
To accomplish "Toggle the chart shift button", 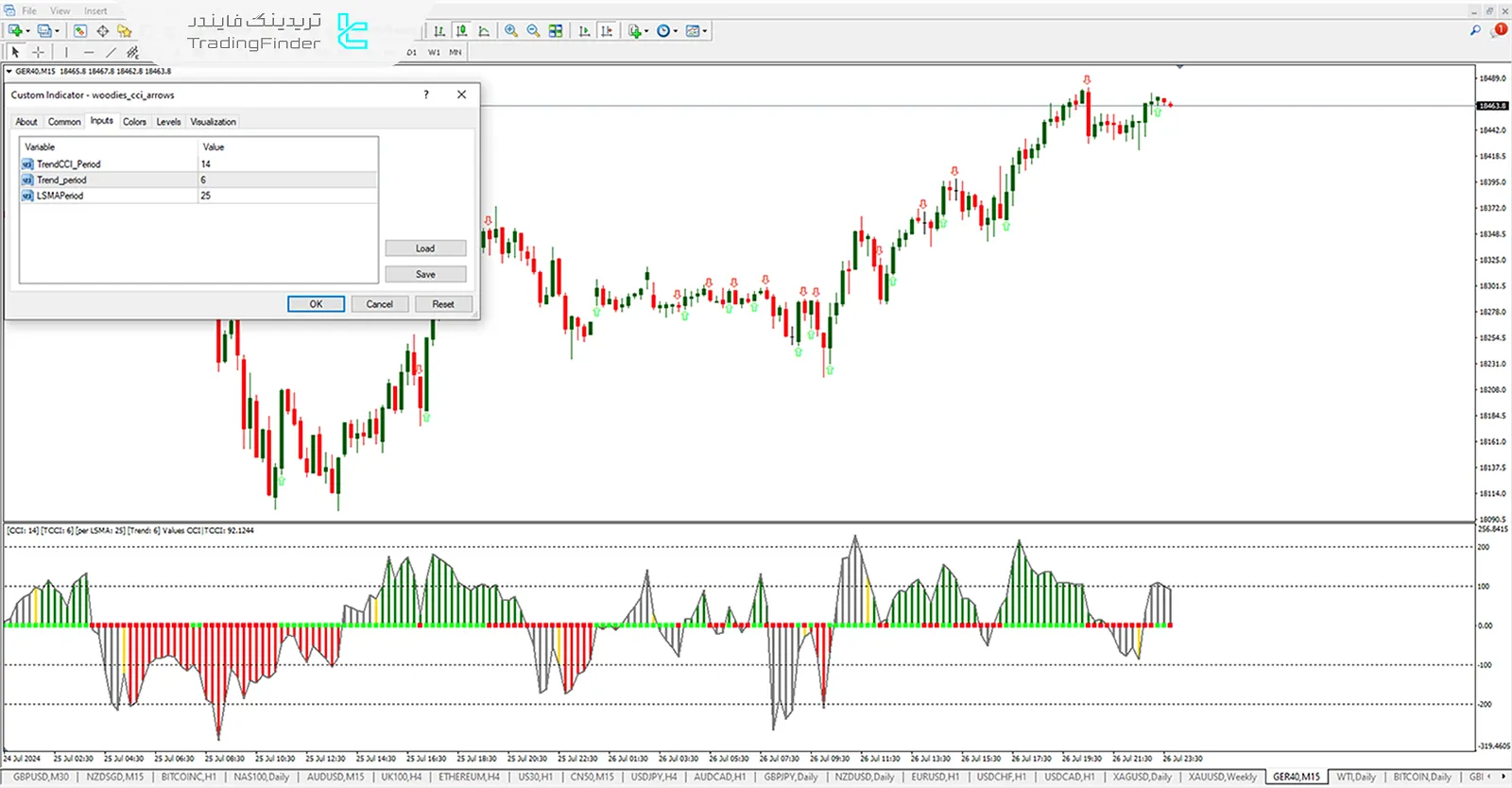I will tap(607, 31).
